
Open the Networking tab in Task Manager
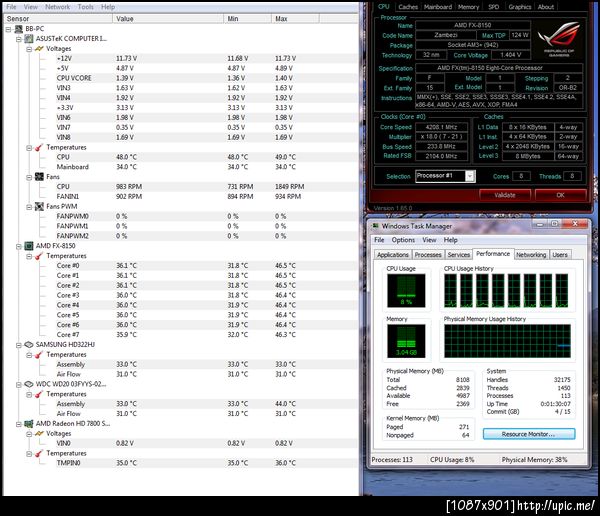(x=531, y=255)
